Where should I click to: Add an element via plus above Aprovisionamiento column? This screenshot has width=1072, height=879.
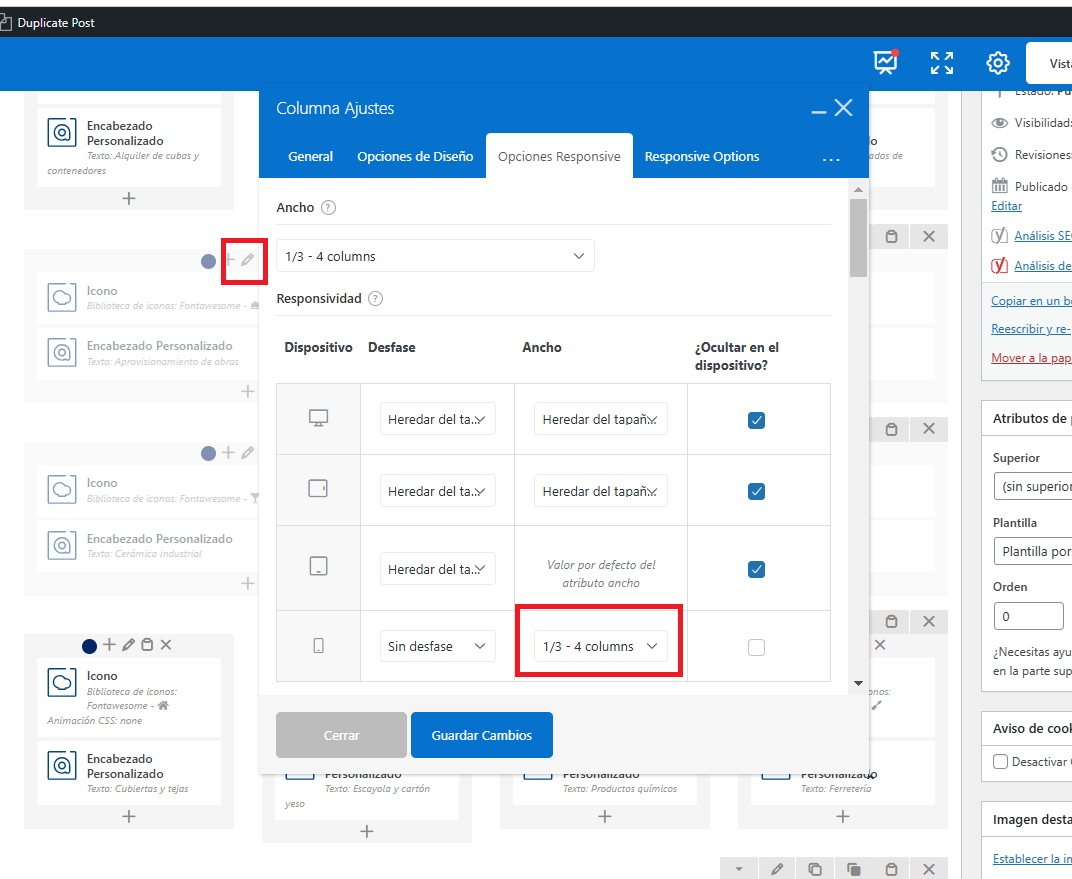click(229, 260)
